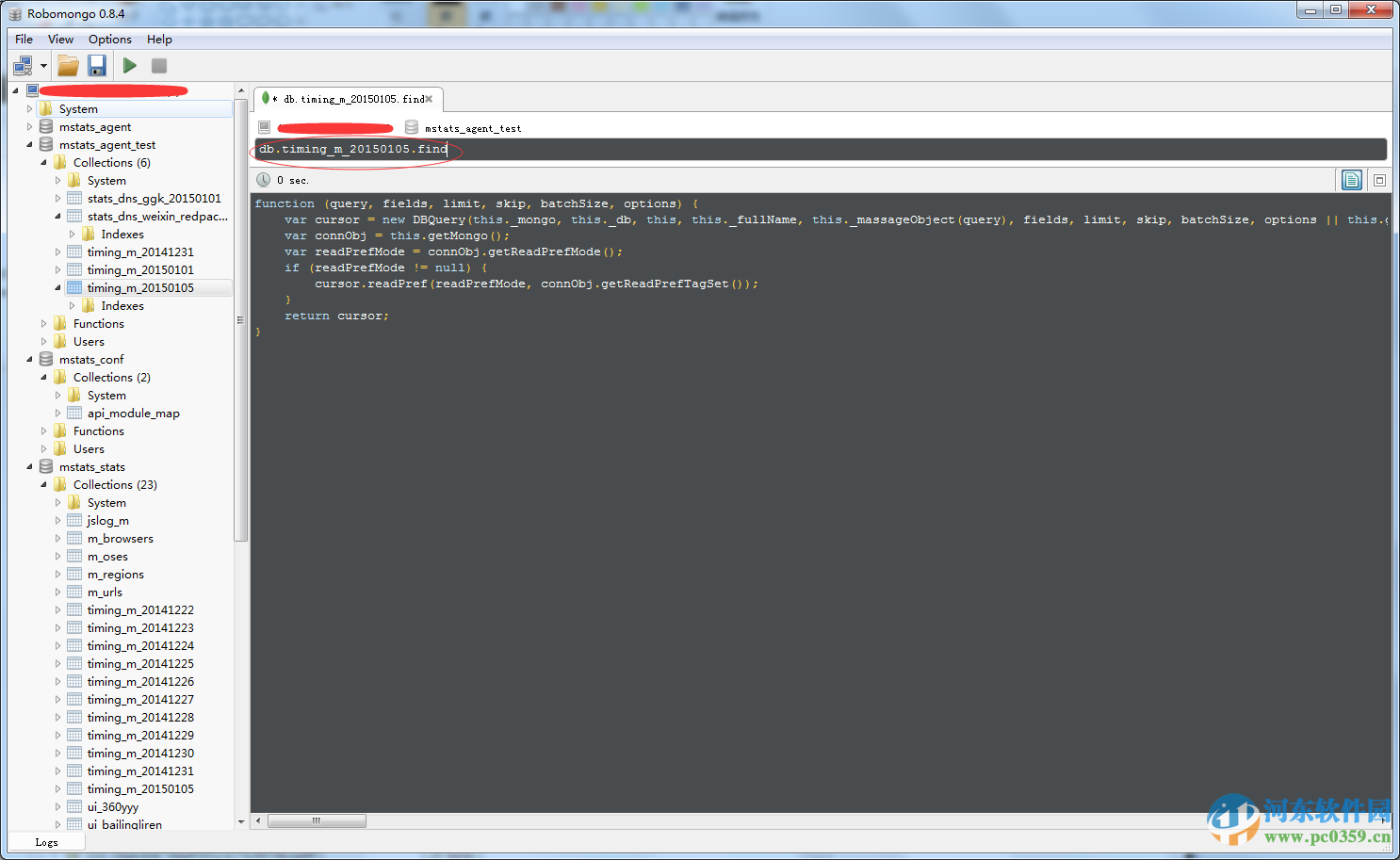Collapse stats_dns_weixin_redpac collection
This screenshot has width=1400, height=860.
[x=57, y=217]
